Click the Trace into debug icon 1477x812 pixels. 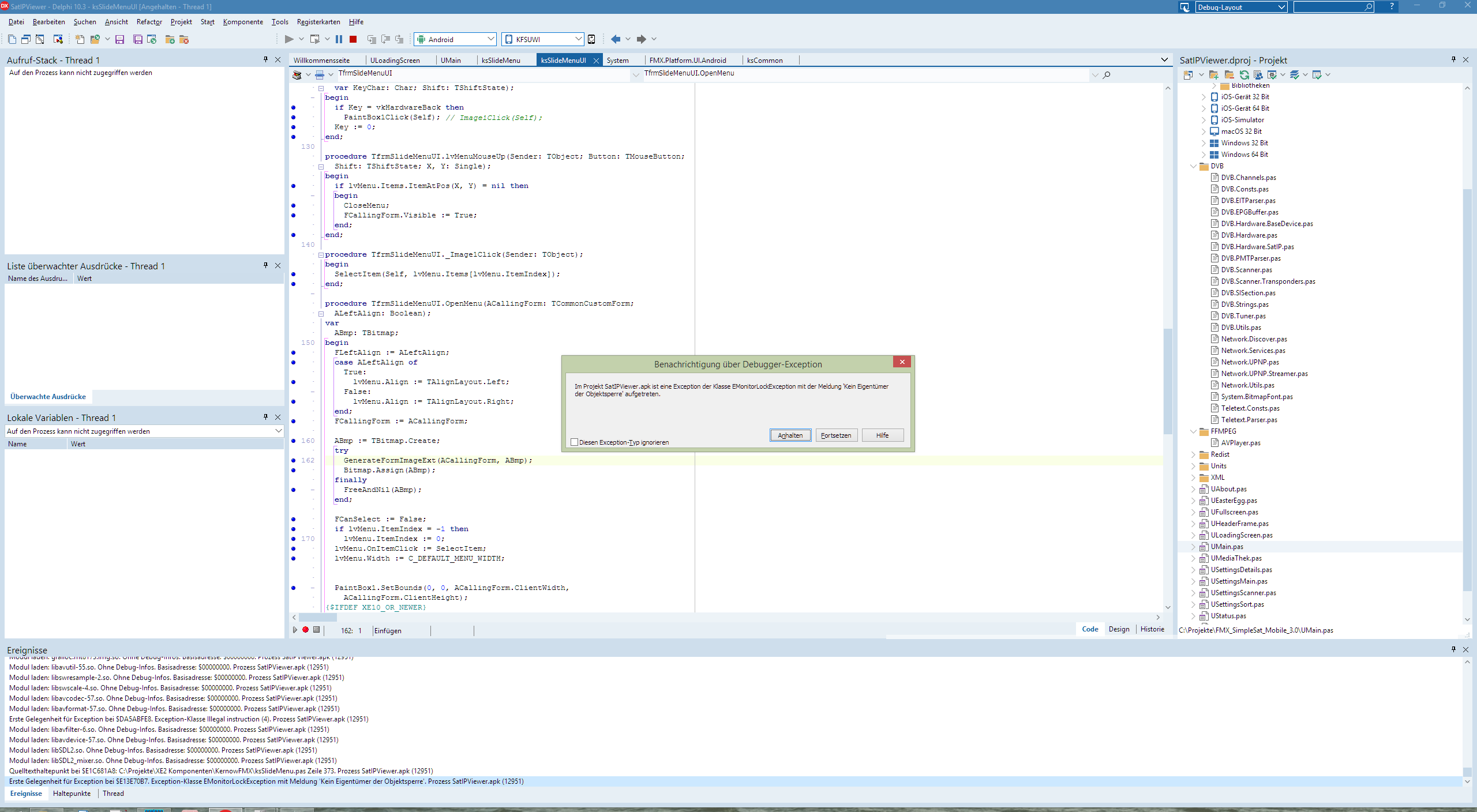click(x=372, y=39)
